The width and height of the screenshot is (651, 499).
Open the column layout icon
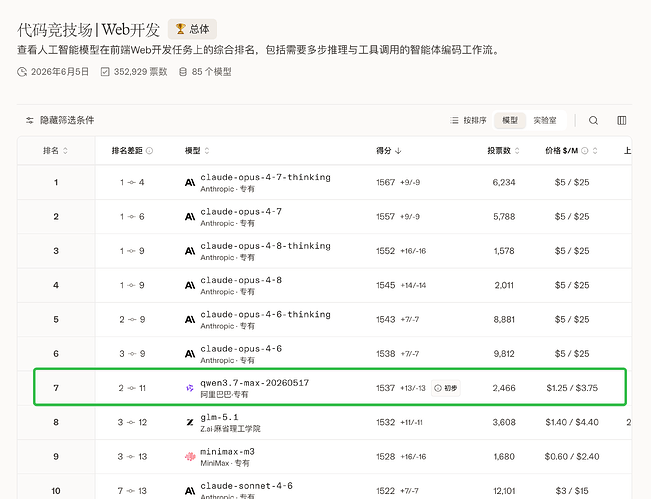[622, 120]
